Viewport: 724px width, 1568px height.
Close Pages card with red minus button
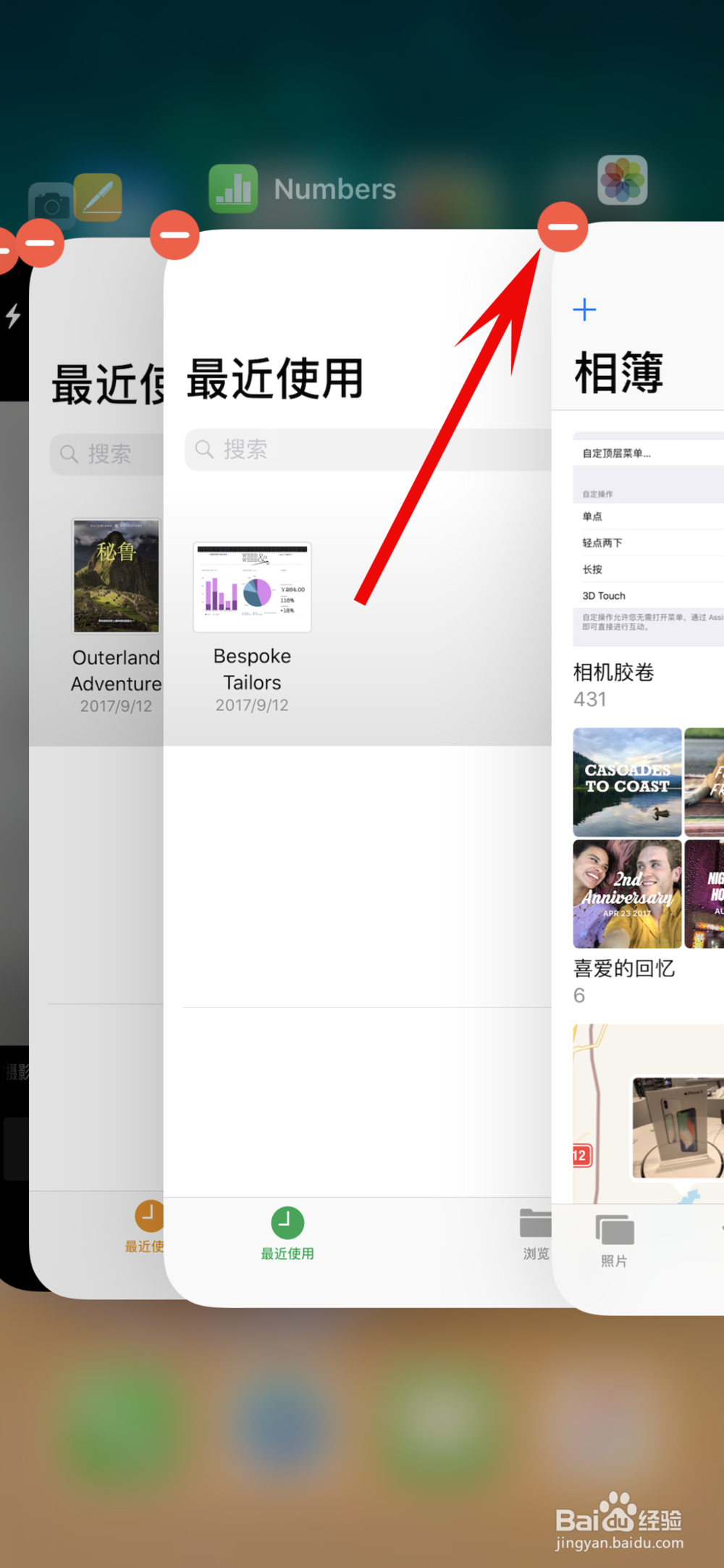click(x=40, y=243)
